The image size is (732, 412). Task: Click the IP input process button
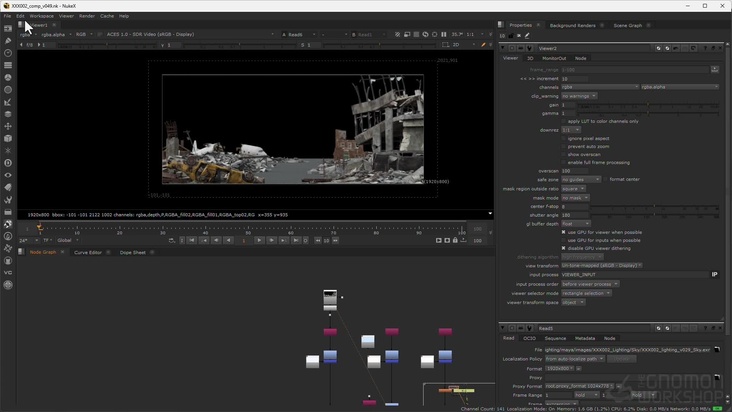pyautogui.click(x=714, y=274)
